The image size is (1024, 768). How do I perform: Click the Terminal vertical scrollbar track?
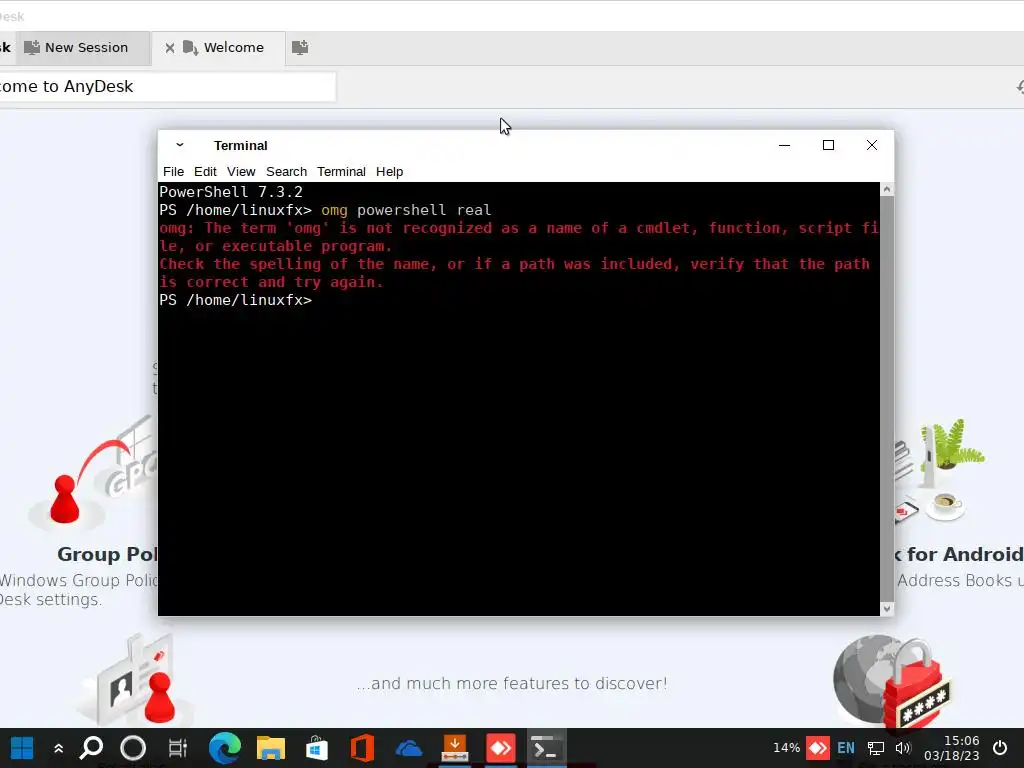pos(887,398)
